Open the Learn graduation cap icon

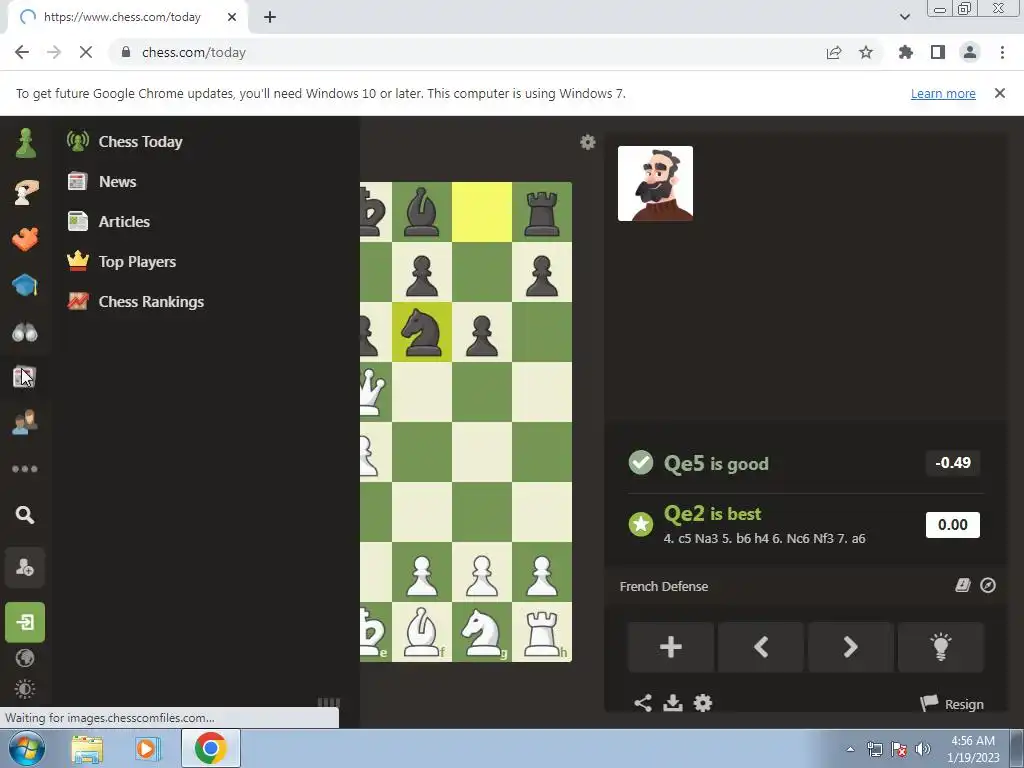[25, 285]
